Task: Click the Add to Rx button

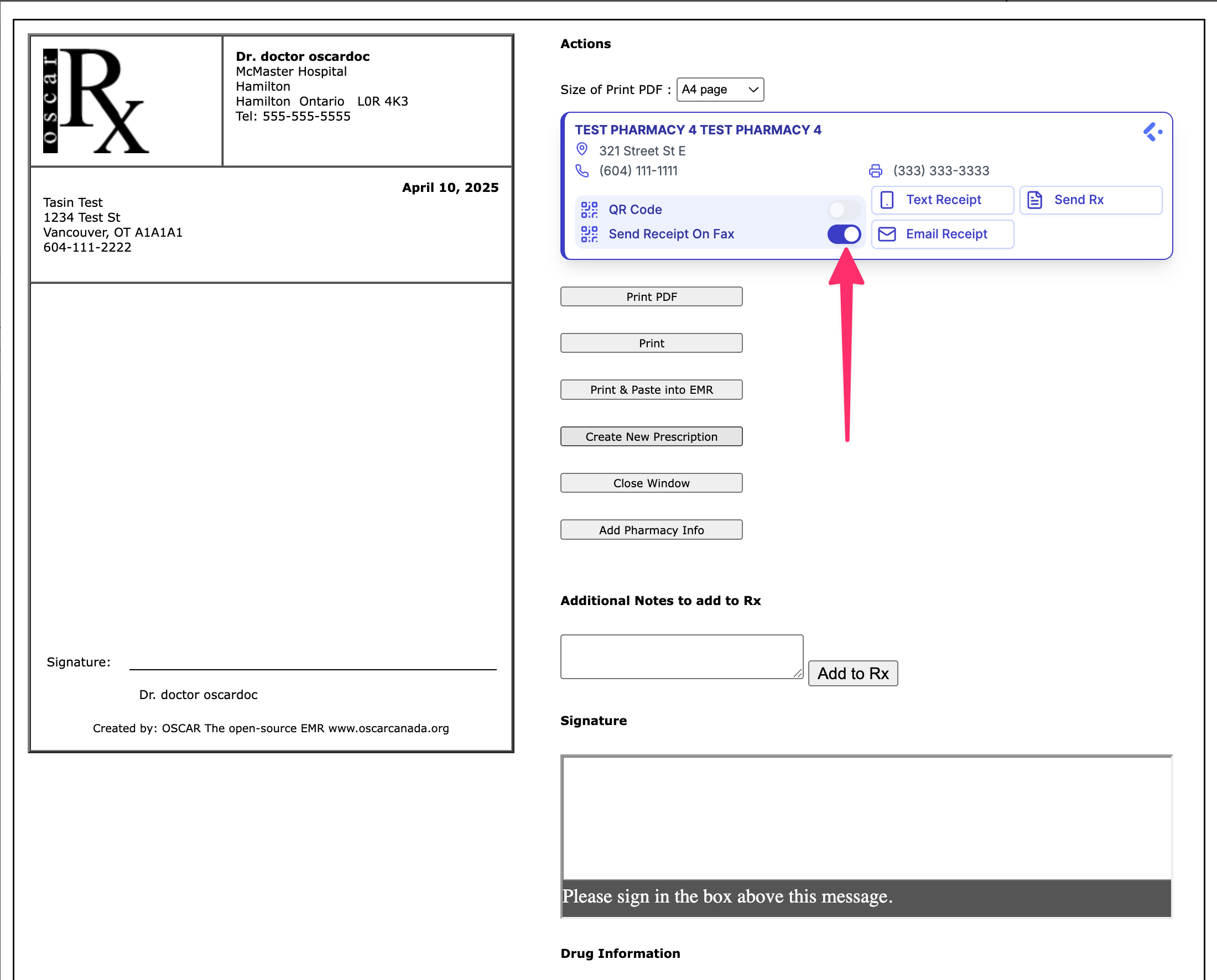Action: (x=852, y=673)
